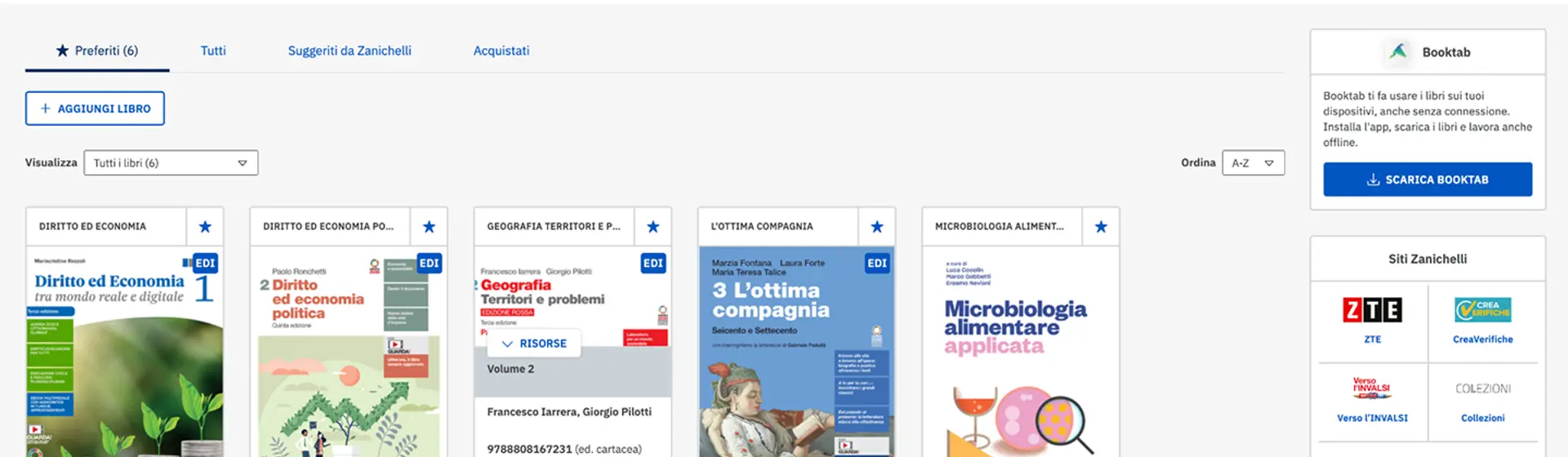1568x457 pixels.
Task: Open the Visualizza 'Tutti i libri (6)' dropdown
Action: tap(171, 163)
